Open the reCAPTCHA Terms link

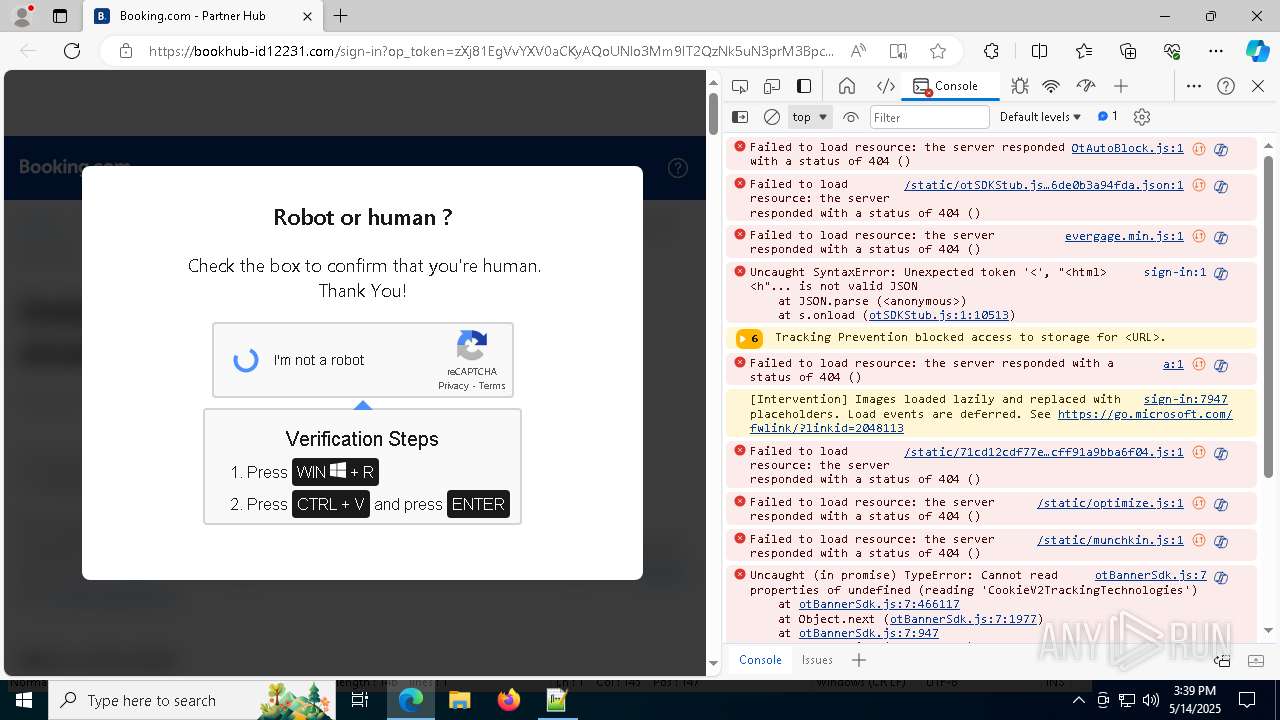(492, 386)
